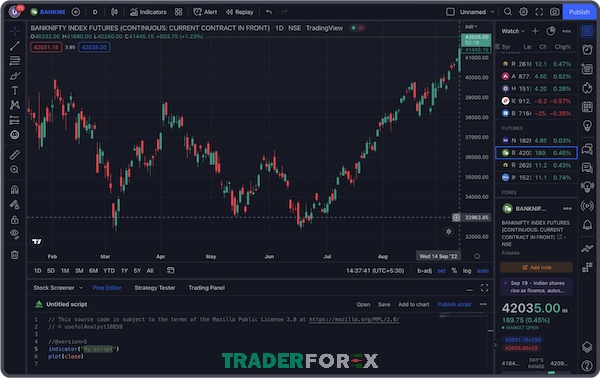Open the help question mark icon
600x378 pixels.
[x=587, y=366]
